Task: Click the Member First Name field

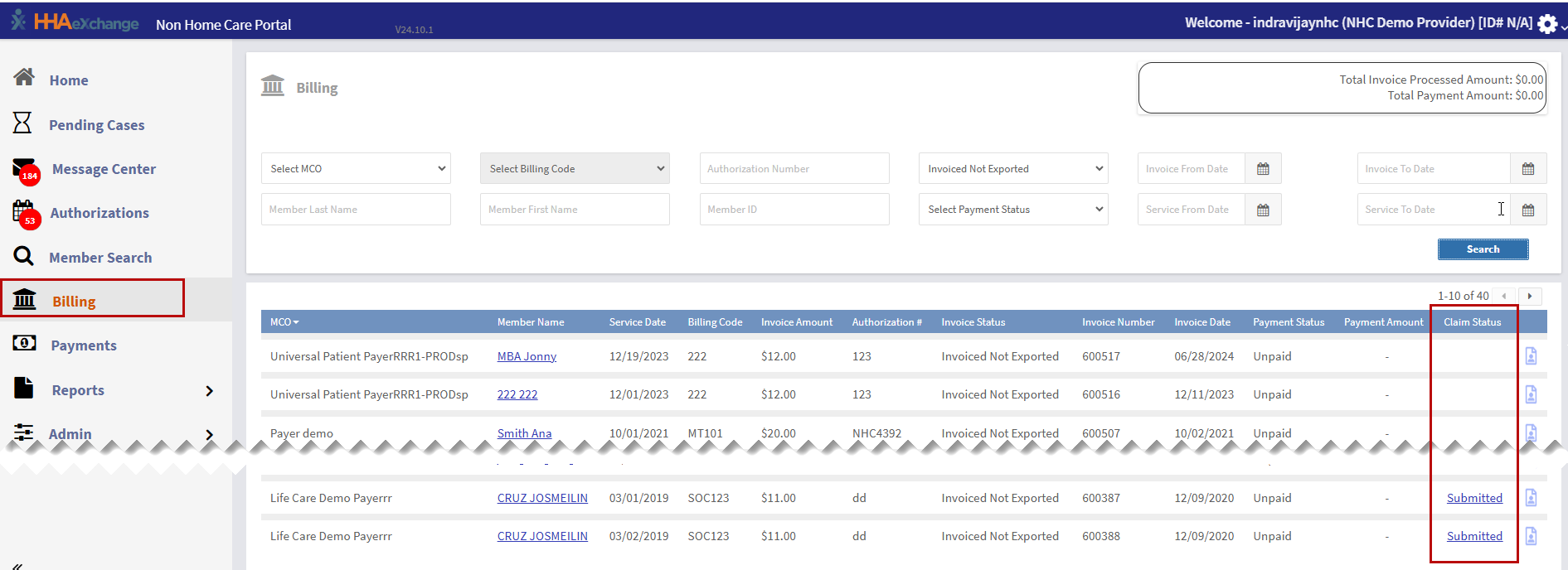Action: 575,210
